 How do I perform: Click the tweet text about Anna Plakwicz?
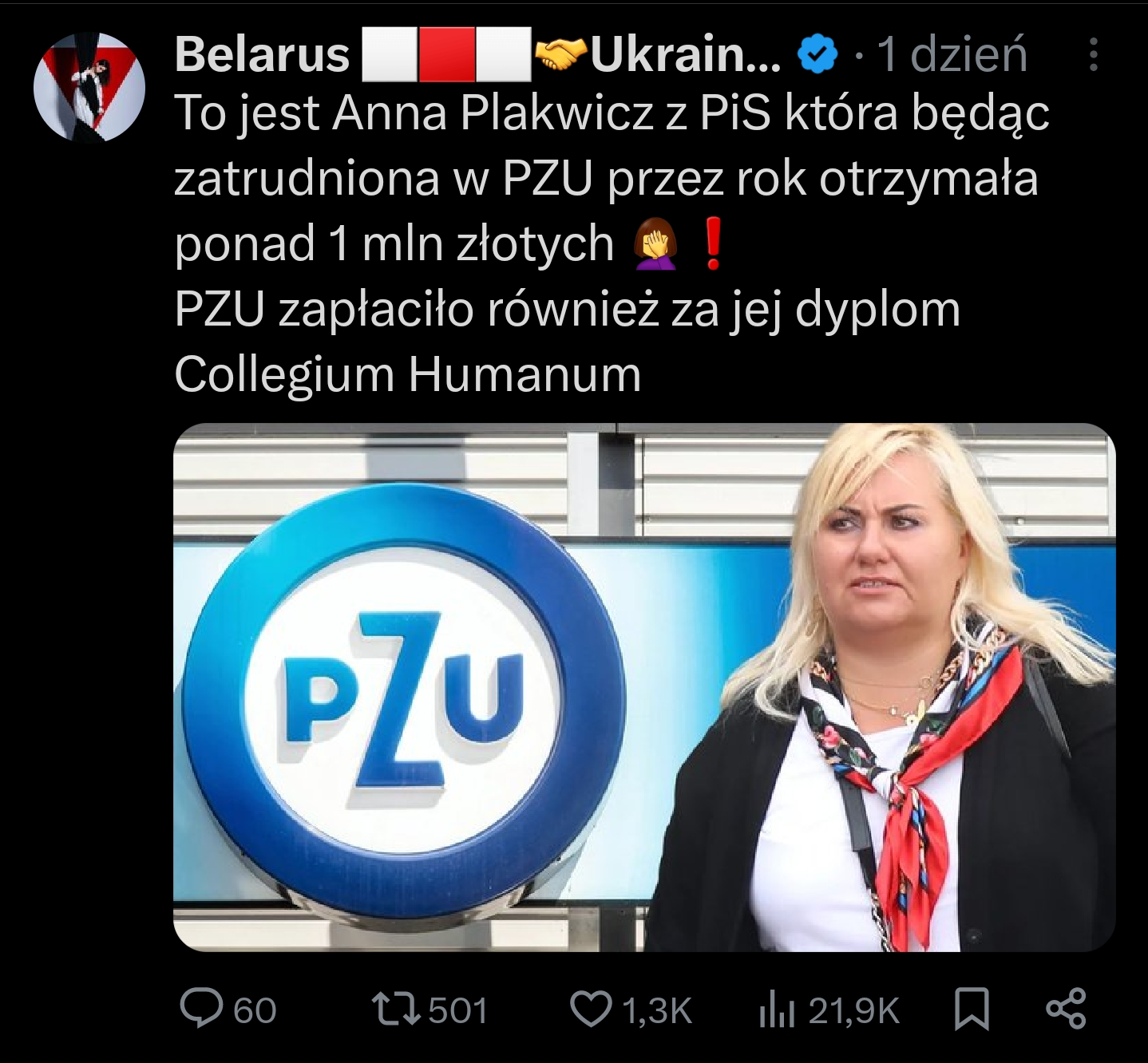click(x=612, y=243)
